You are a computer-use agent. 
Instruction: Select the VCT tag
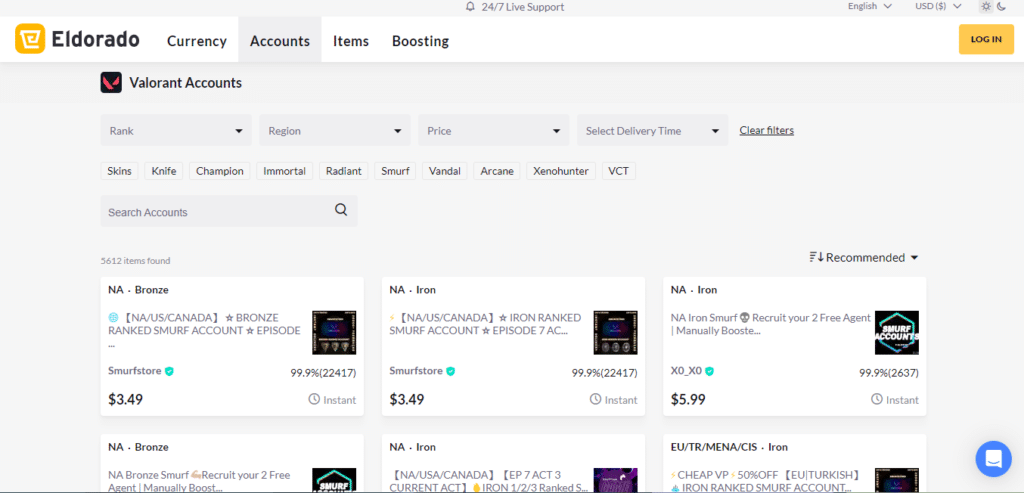click(x=618, y=171)
